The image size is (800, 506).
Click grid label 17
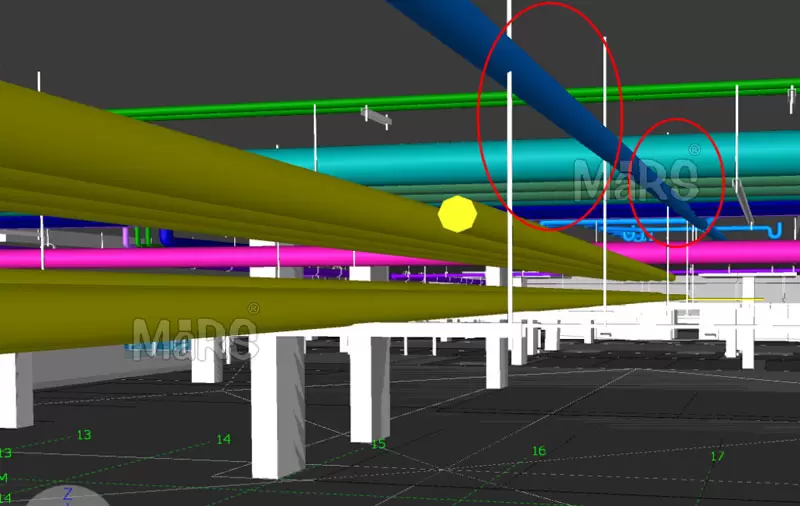coord(716,456)
